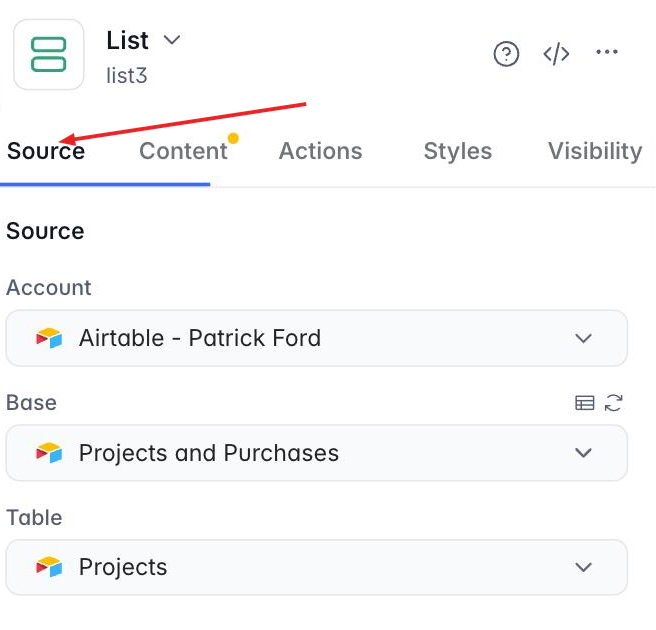Click the Account field label
656x630 pixels.
pyautogui.click(x=49, y=287)
